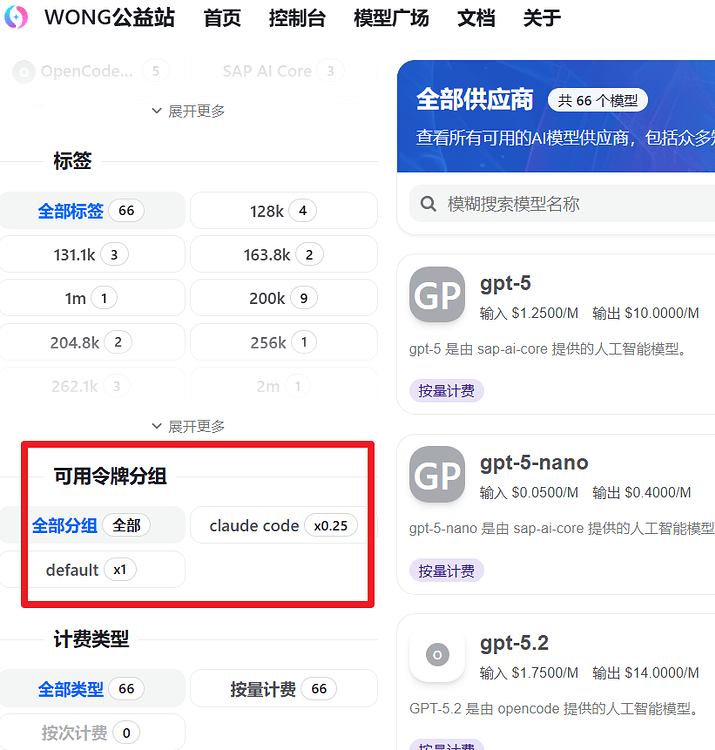Screen dimensions: 715x750
Task: Click the WONG公益站 site title
Action: 110,18
